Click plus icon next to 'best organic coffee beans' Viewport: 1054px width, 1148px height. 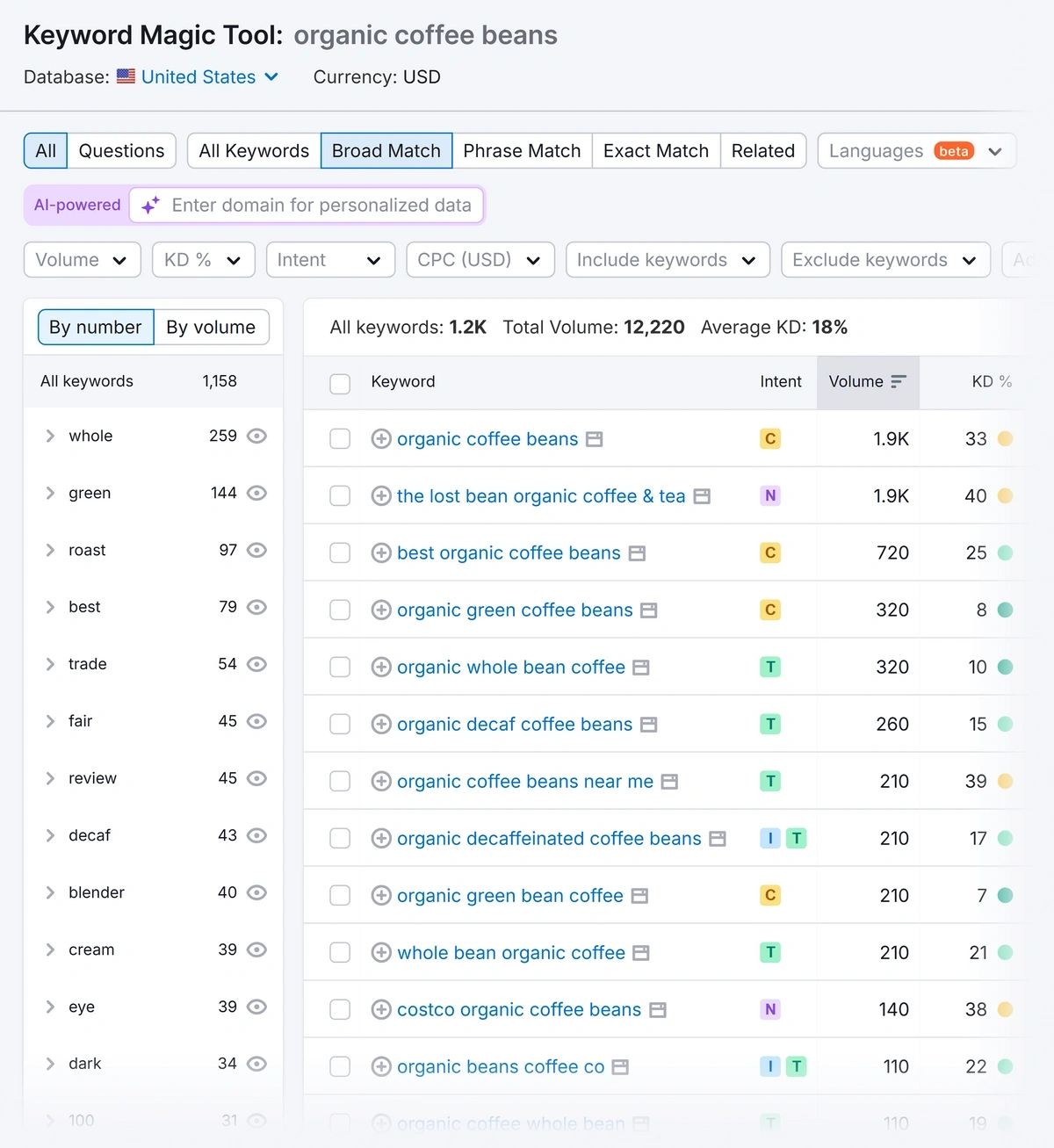click(381, 553)
